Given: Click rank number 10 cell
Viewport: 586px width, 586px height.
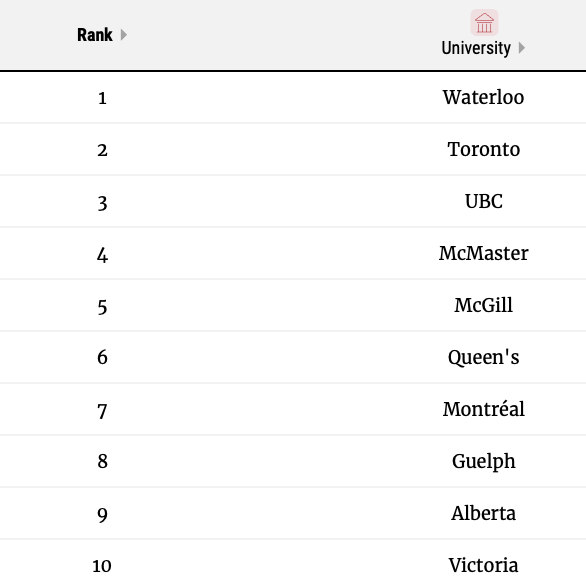Looking at the screenshot, I should (x=102, y=566).
